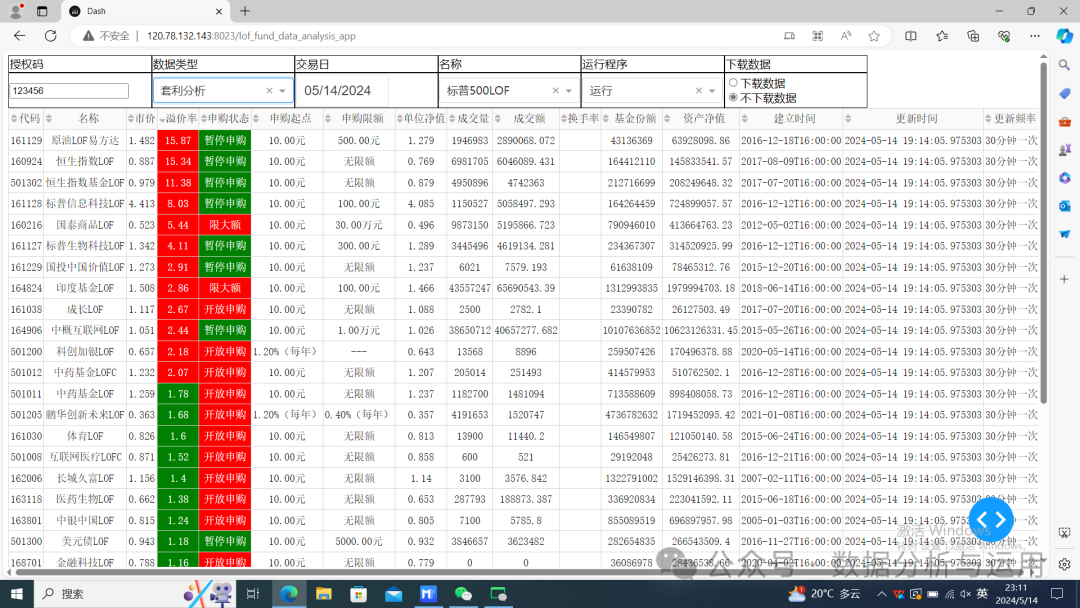1080x608 pixels.
Task: Select cell 鹏华创新未来LOF
Action: click(85, 415)
